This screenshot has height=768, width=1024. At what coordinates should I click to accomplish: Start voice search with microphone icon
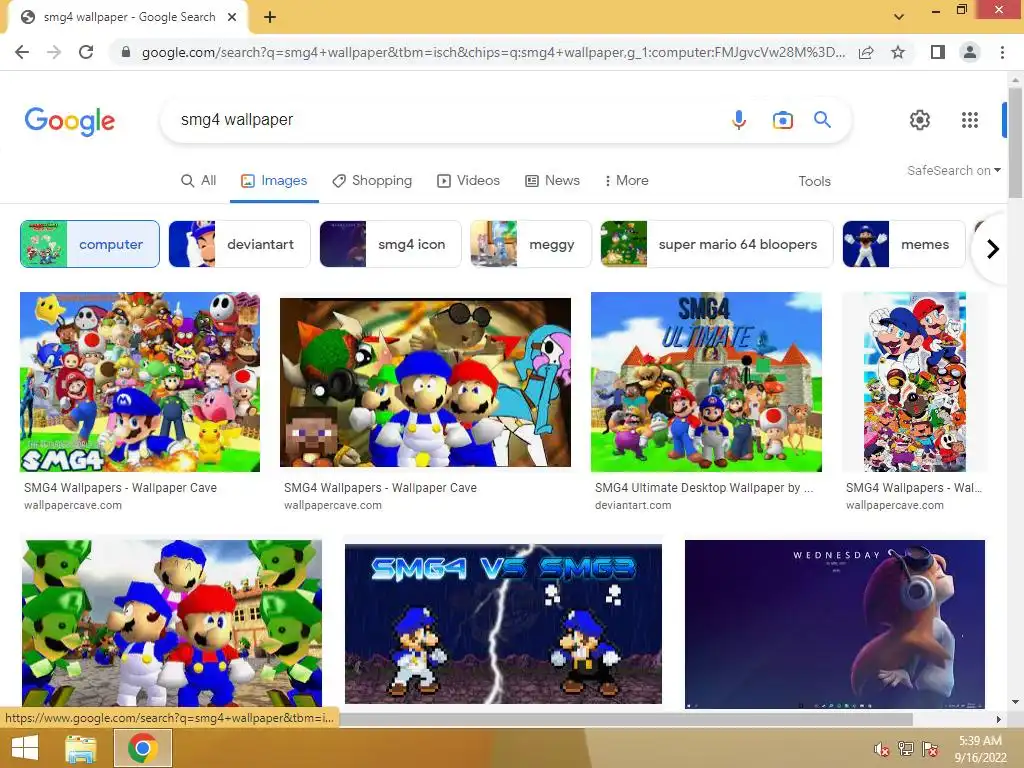tap(739, 120)
